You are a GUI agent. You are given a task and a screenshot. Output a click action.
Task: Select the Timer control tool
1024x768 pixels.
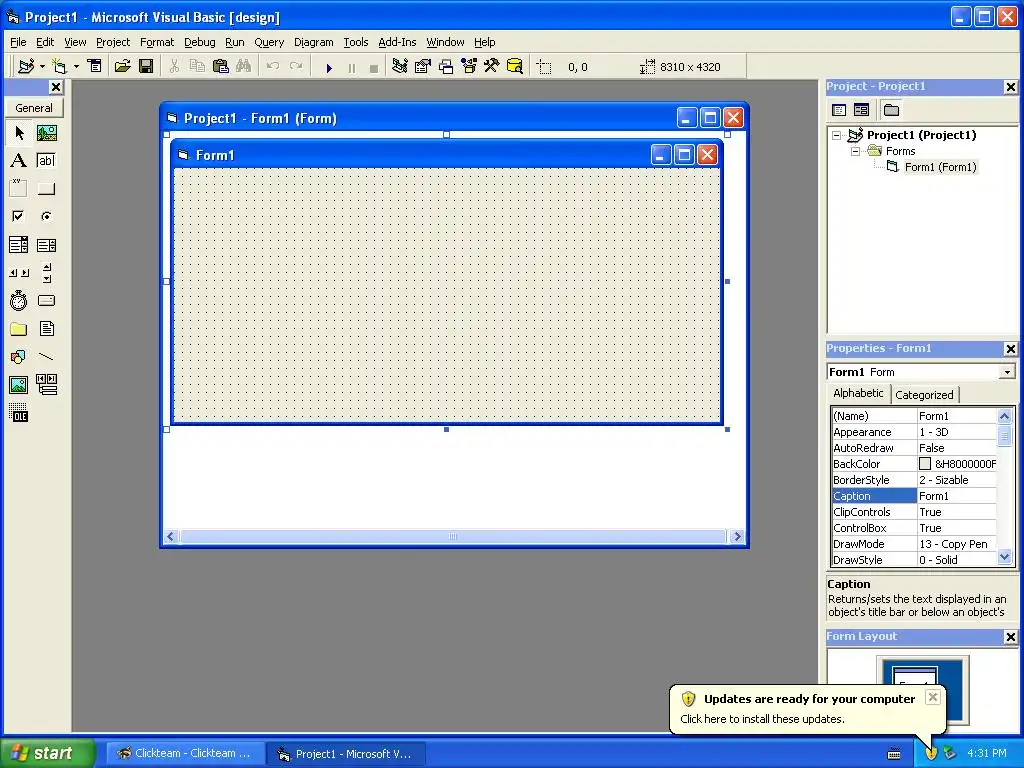(x=19, y=300)
